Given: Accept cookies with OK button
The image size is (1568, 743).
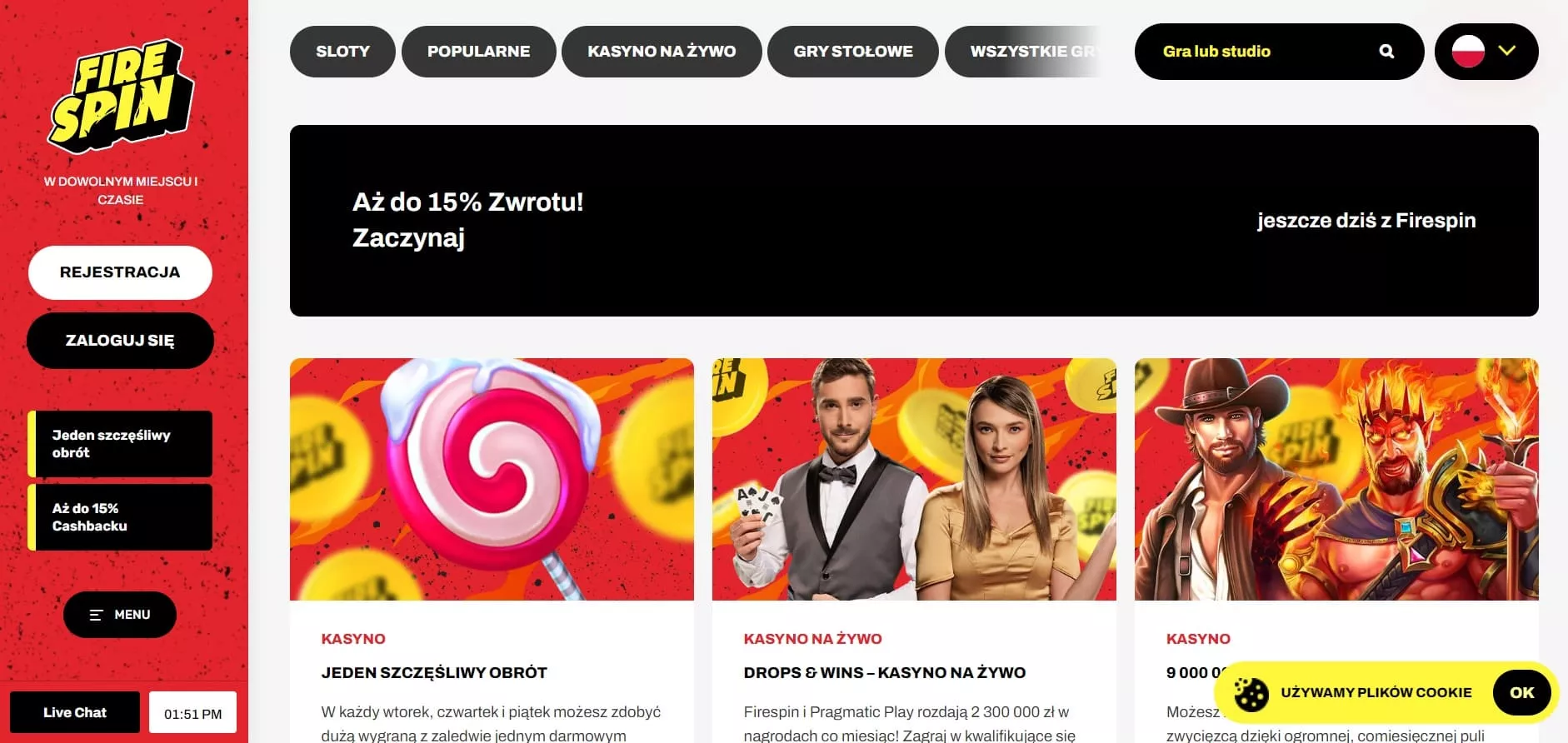Looking at the screenshot, I should point(1521,693).
